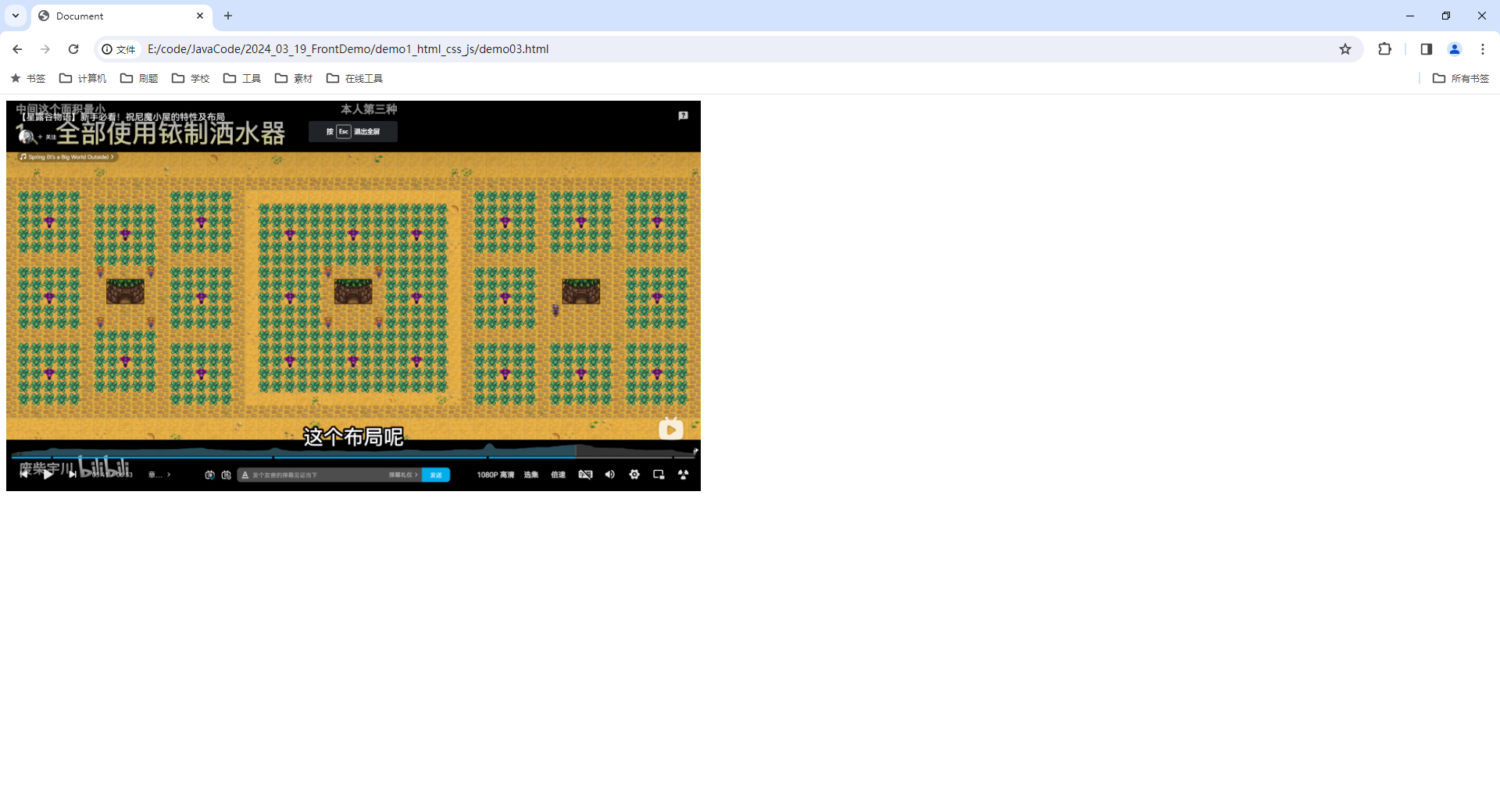This screenshot has height=812, width=1500.
Task: Open the Spring (It's a Big World Outside) music tag
Action: click(67, 157)
